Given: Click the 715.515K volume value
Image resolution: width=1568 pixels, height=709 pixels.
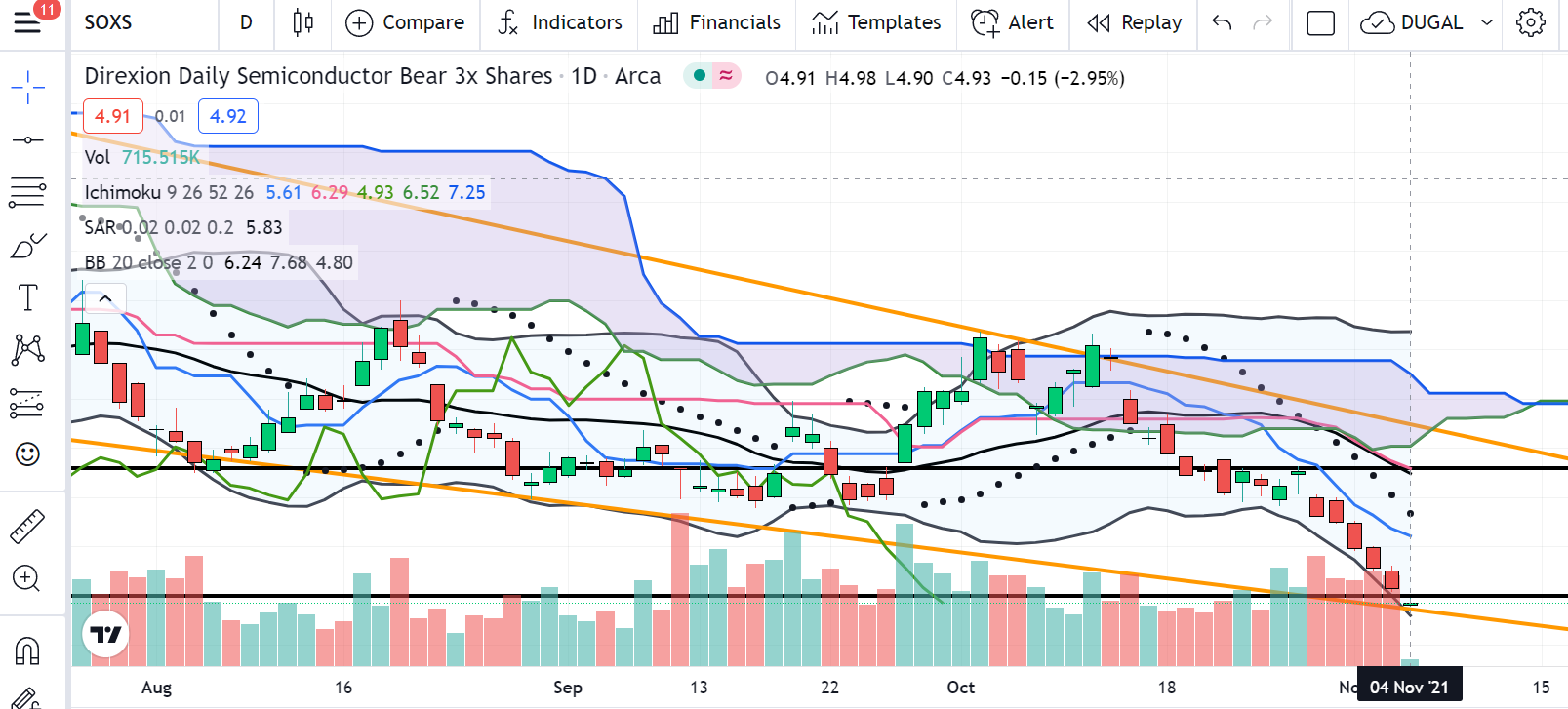Looking at the screenshot, I should coord(161,157).
